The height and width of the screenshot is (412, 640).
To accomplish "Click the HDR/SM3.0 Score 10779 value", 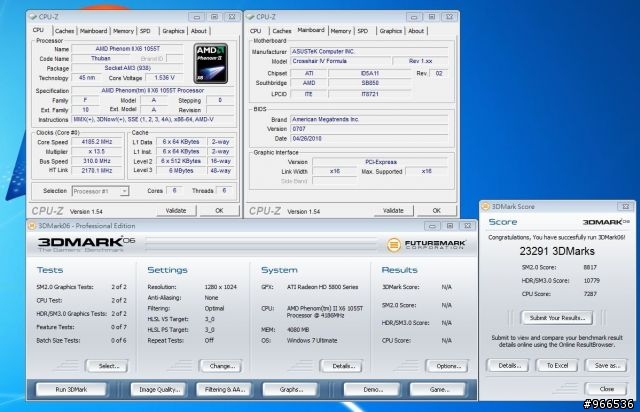I will tap(591, 281).
